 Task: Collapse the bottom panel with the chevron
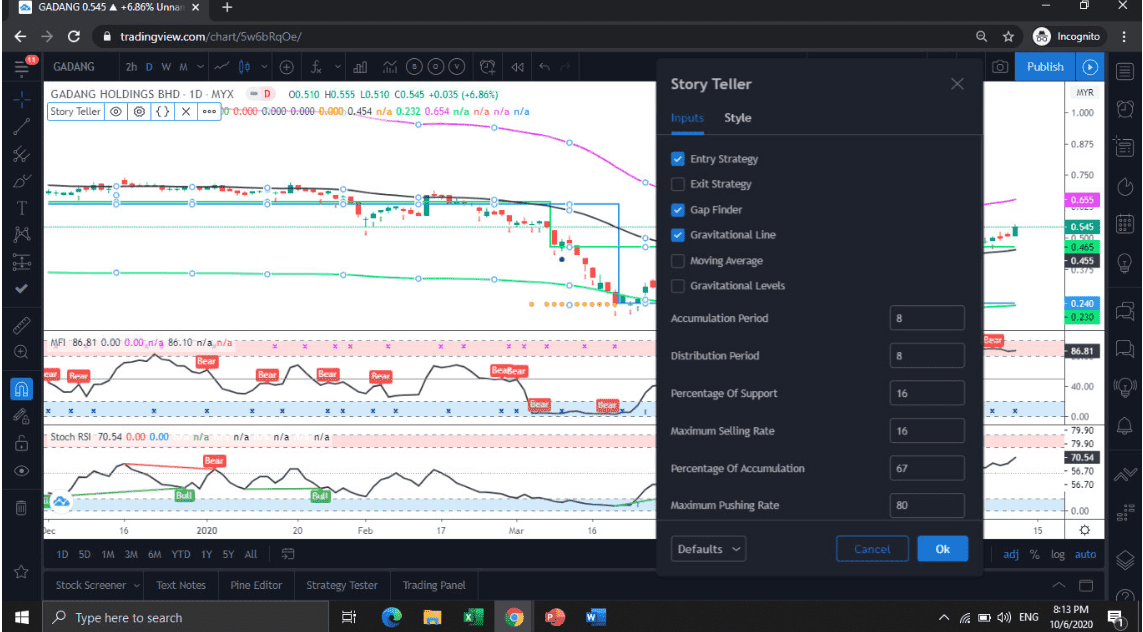(x=1058, y=585)
